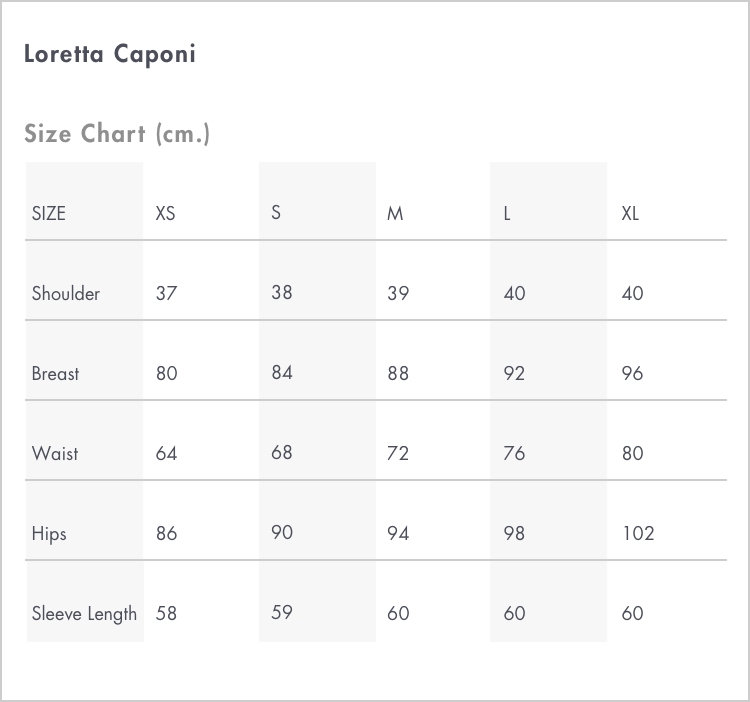Select the Shoulder row label
Screen dimensions: 750x702
click(66, 293)
